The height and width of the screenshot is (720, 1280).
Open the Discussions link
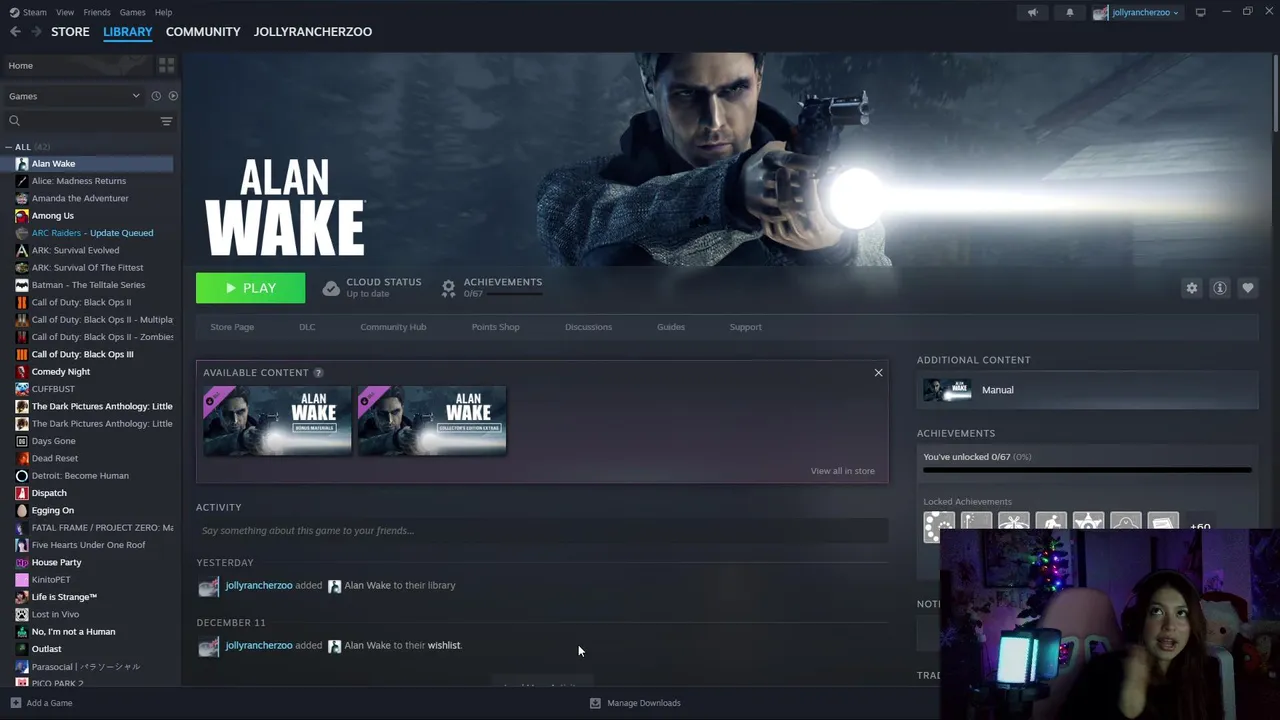[588, 327]
